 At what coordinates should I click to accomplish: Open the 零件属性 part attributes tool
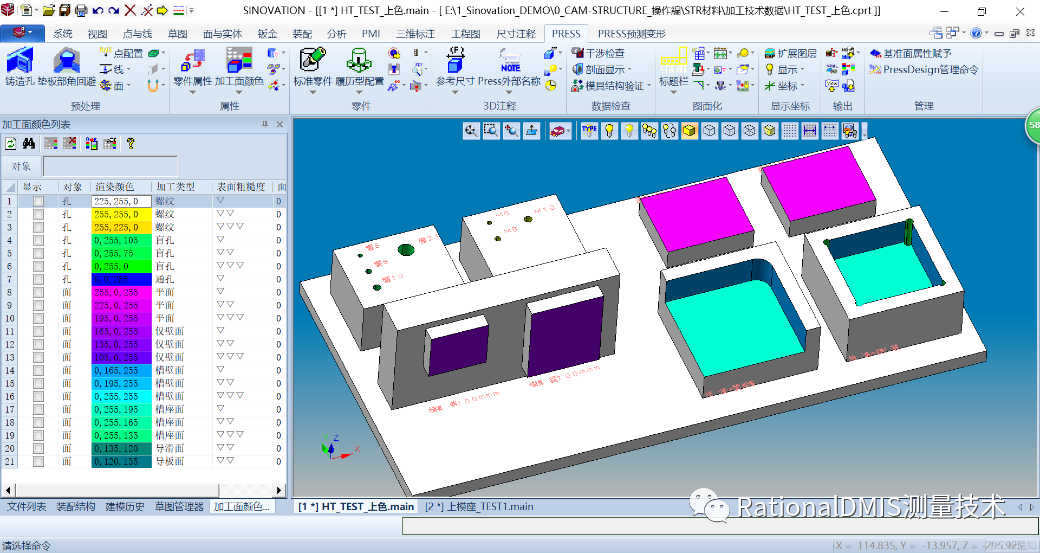click(192, 67)
